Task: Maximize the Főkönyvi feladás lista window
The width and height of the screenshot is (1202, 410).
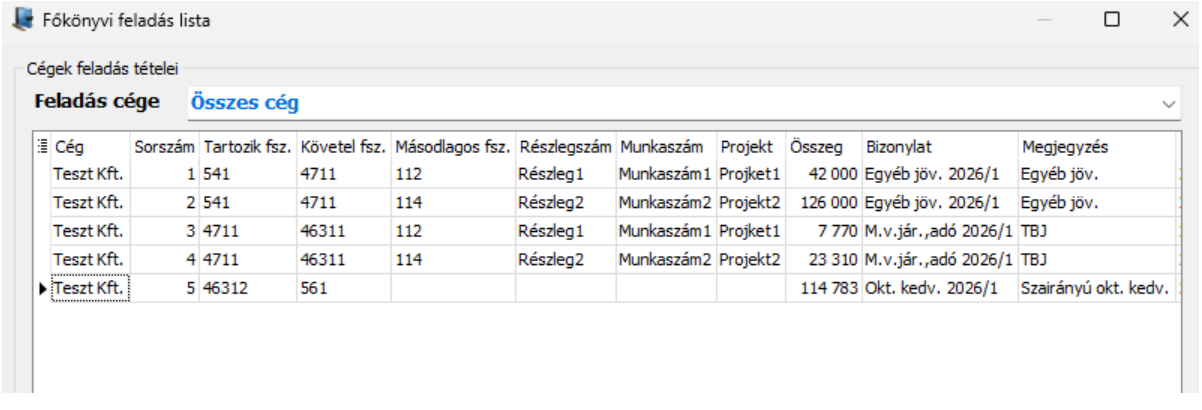Action: tap(1111, 19)
